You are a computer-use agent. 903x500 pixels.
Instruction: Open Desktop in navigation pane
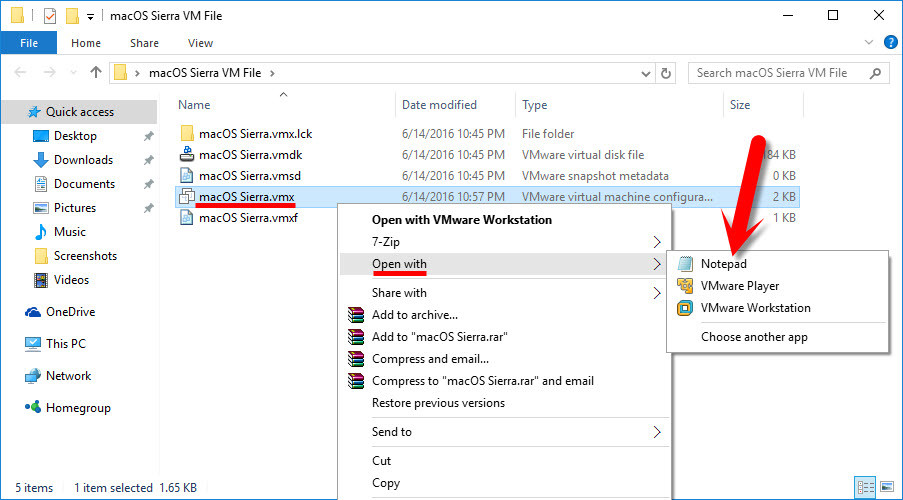[x=75, y=136]
